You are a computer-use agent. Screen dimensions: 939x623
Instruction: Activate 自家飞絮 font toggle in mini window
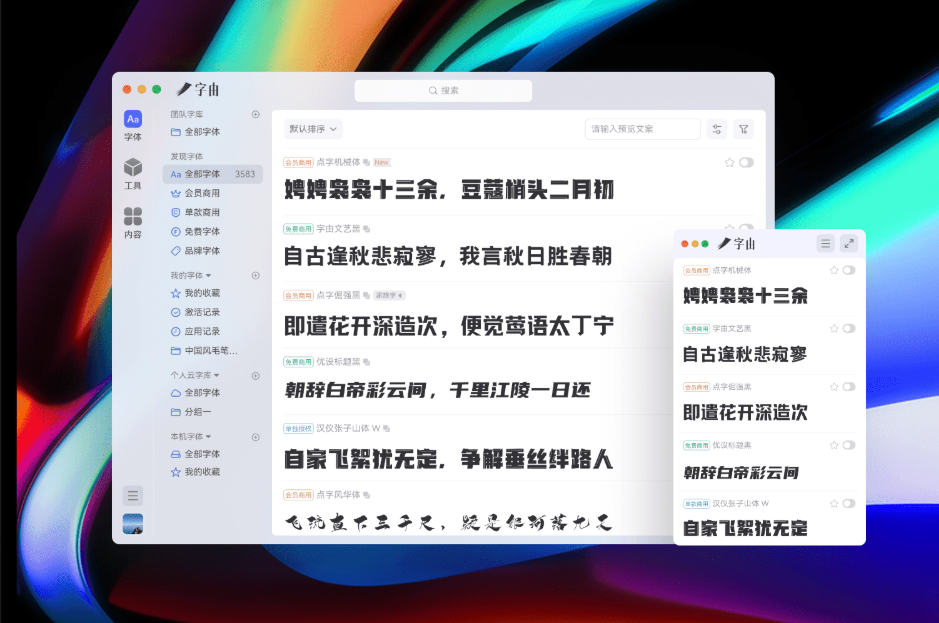[x=849, y=503]
